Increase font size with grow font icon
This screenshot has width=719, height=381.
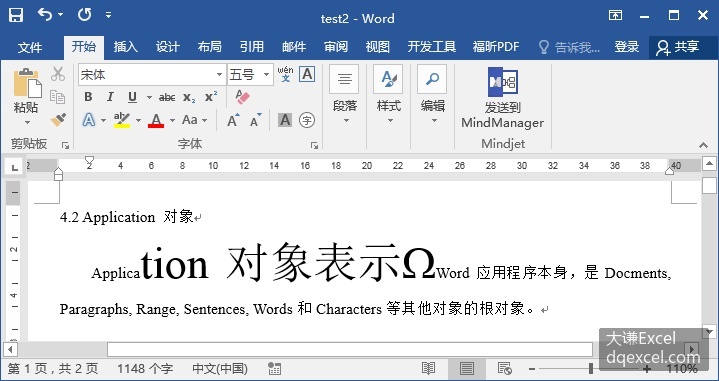pyautogui.click(x=233, y=120)
